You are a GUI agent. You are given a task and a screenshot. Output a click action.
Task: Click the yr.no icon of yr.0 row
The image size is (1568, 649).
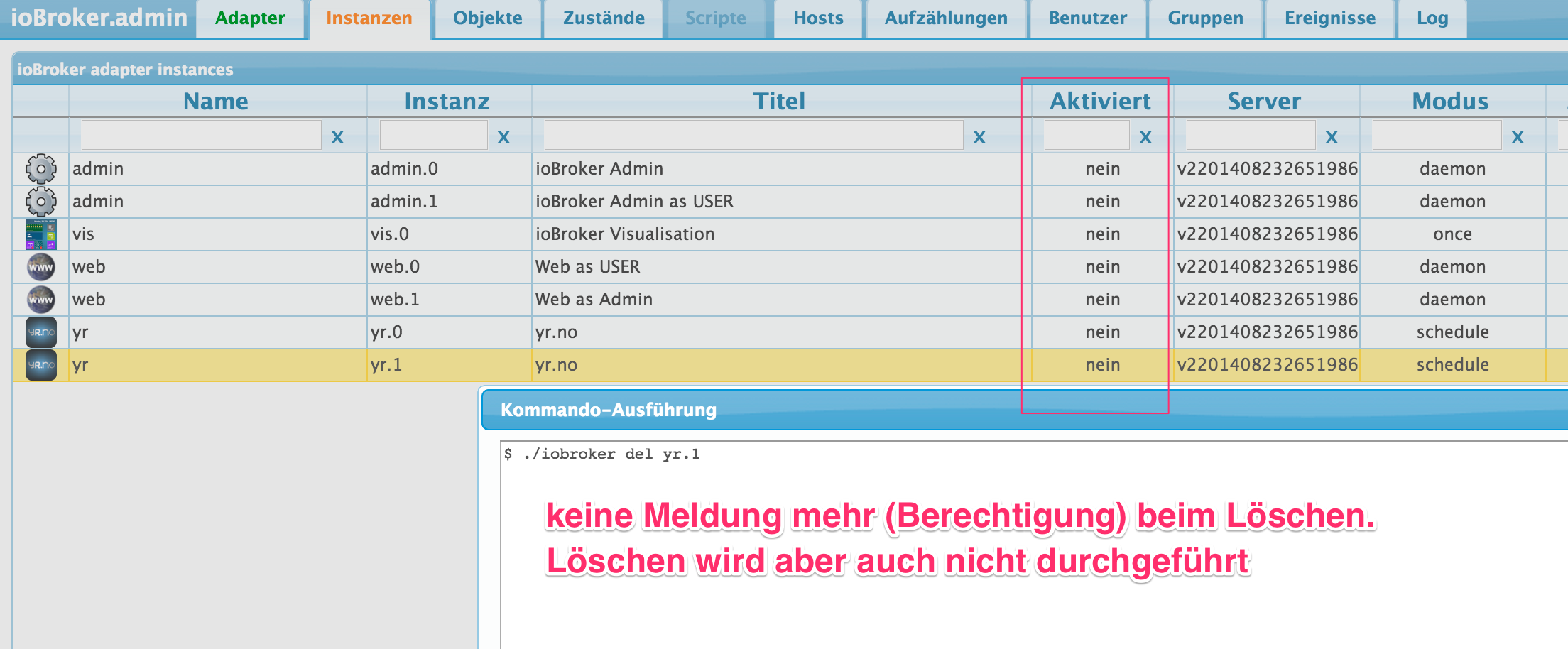tap(41, 332)
